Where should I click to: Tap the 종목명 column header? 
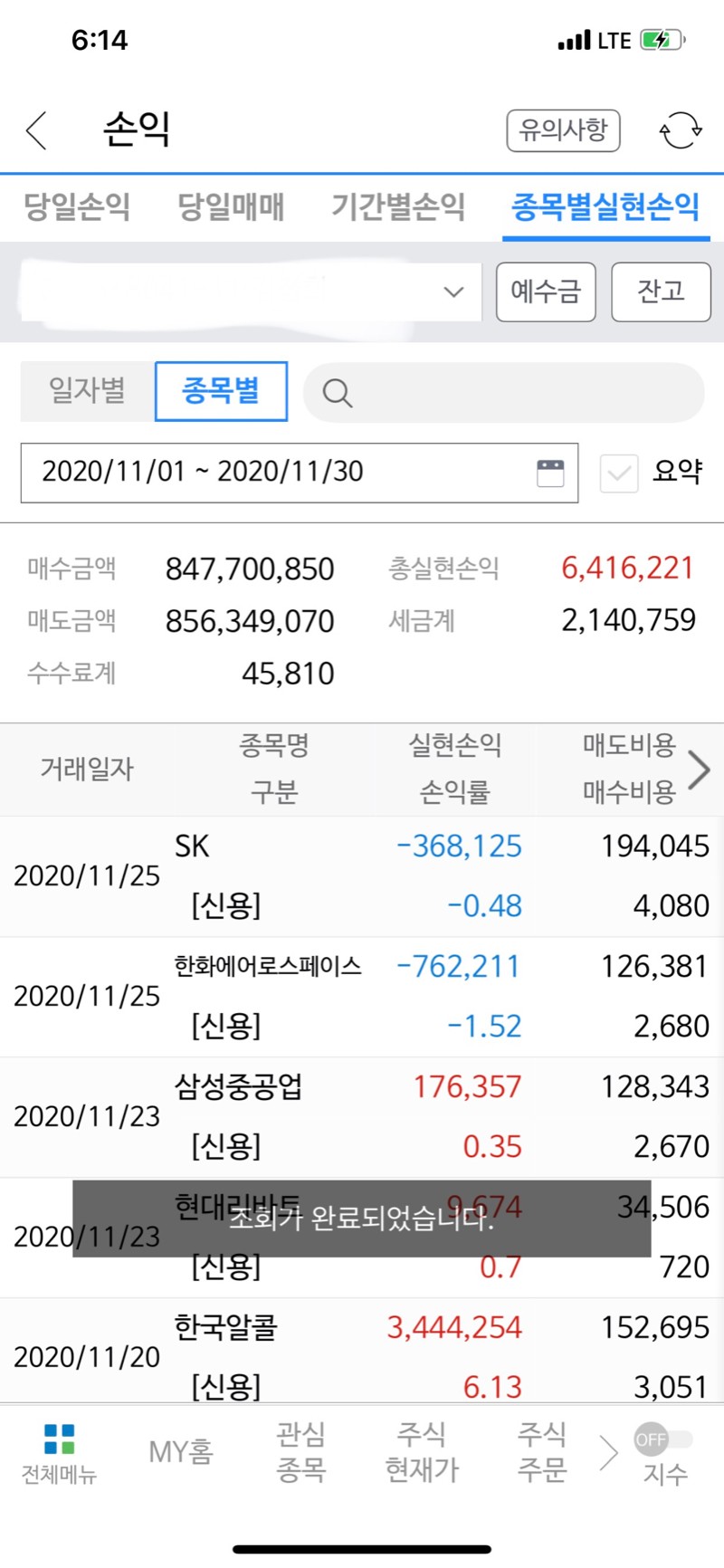click(x=274, y=746)
